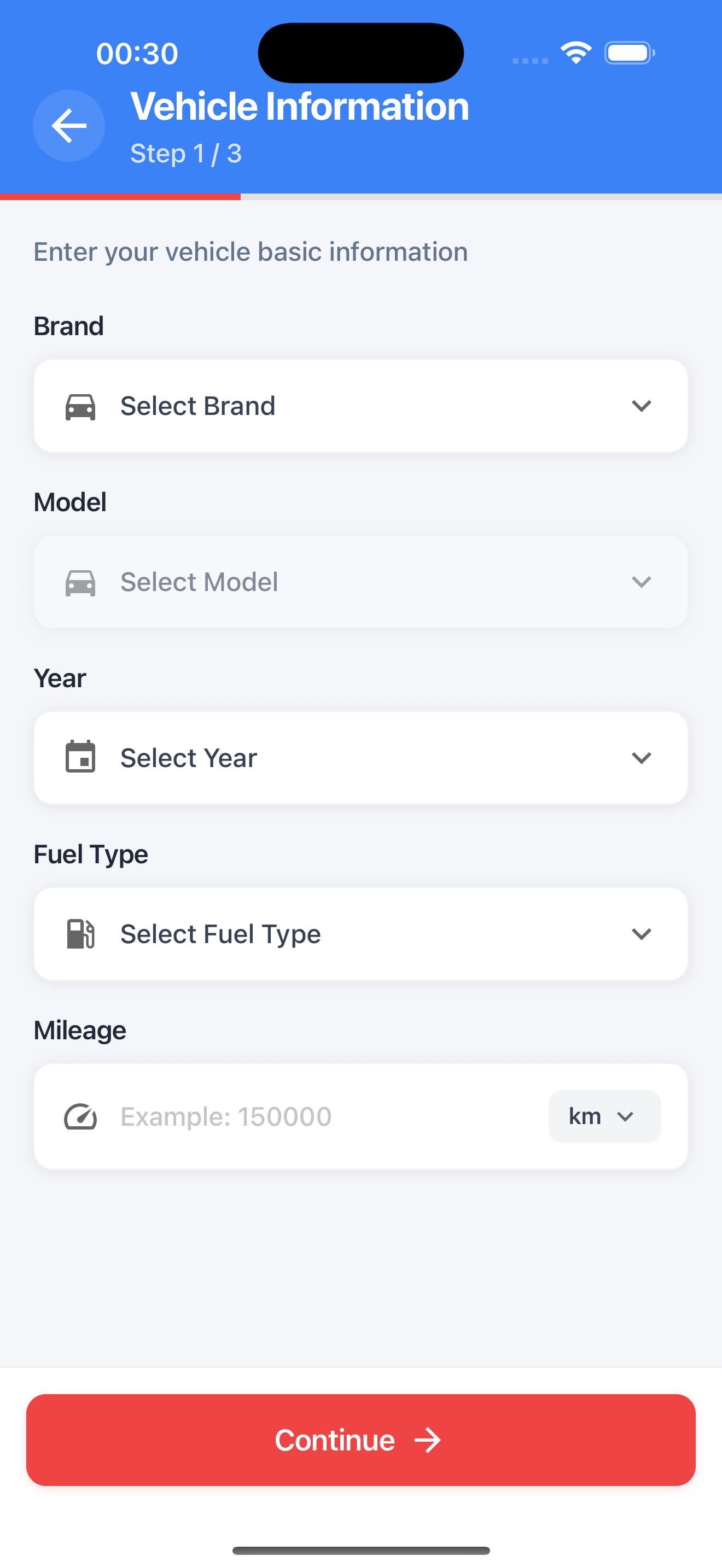Viewport: 722px width, 1568px height.
Task: Tap the battery status icon
Action: [630, 53]
